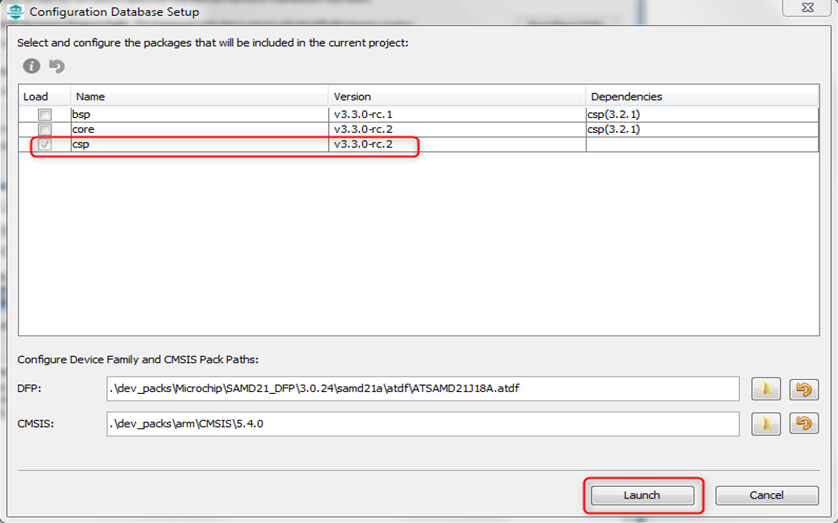
Task: Select the core package name in table
Action: [x=83, y=130]
